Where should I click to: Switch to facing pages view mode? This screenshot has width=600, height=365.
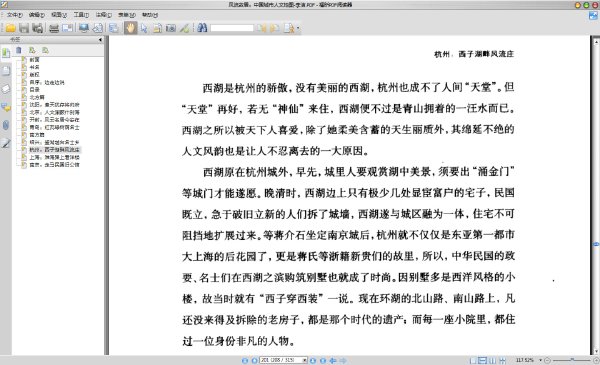[492, 360]
